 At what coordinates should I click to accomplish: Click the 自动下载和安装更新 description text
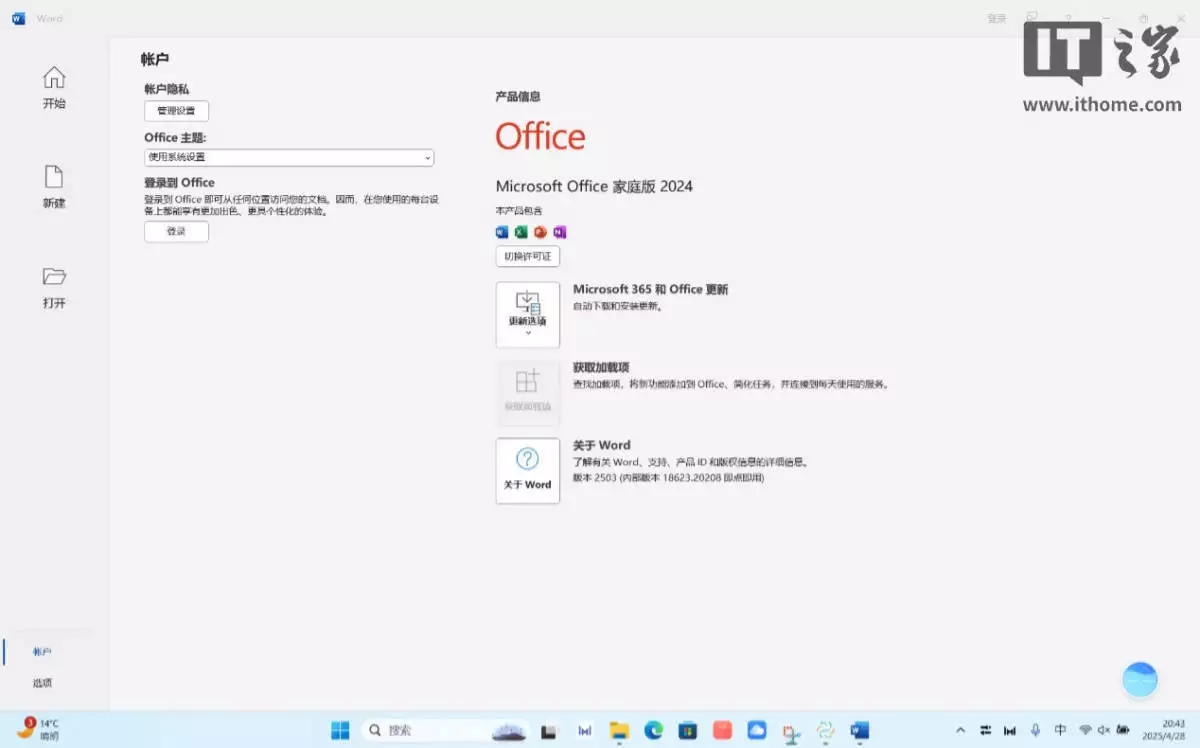(x=617, y=306)
